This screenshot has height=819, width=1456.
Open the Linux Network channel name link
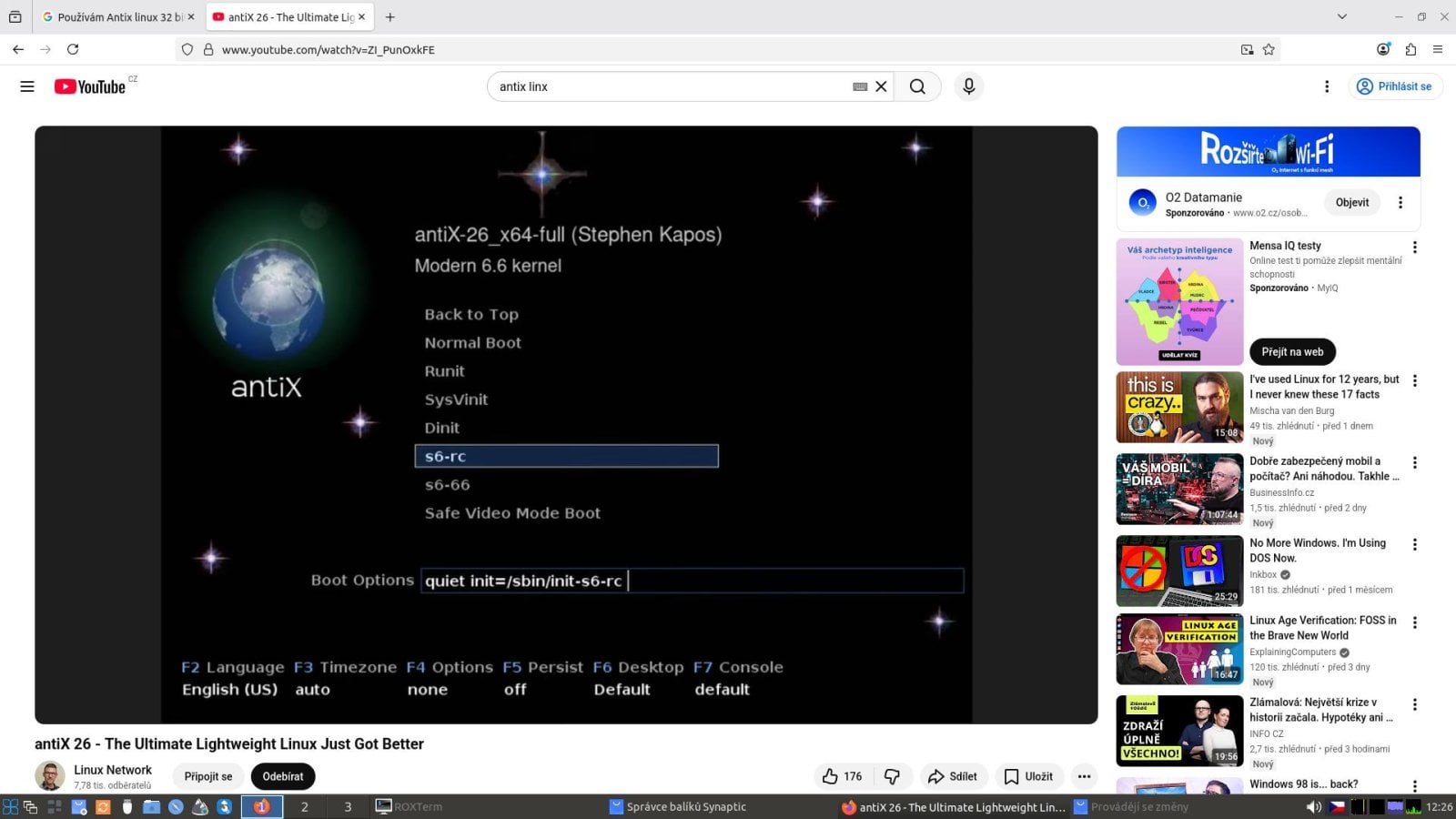tap(113, 770)
